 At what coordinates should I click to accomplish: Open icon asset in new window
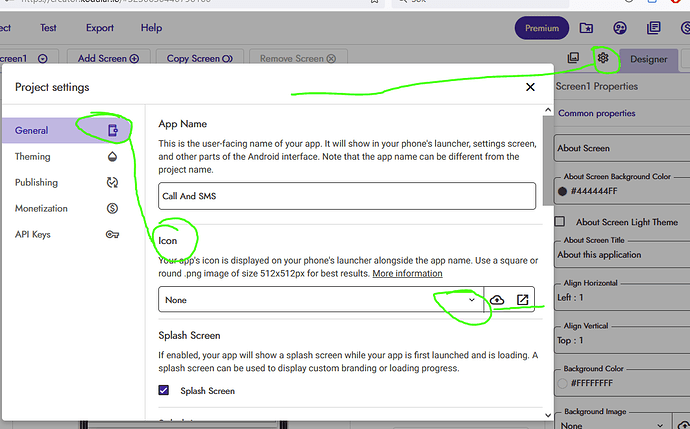pos(522,300)
